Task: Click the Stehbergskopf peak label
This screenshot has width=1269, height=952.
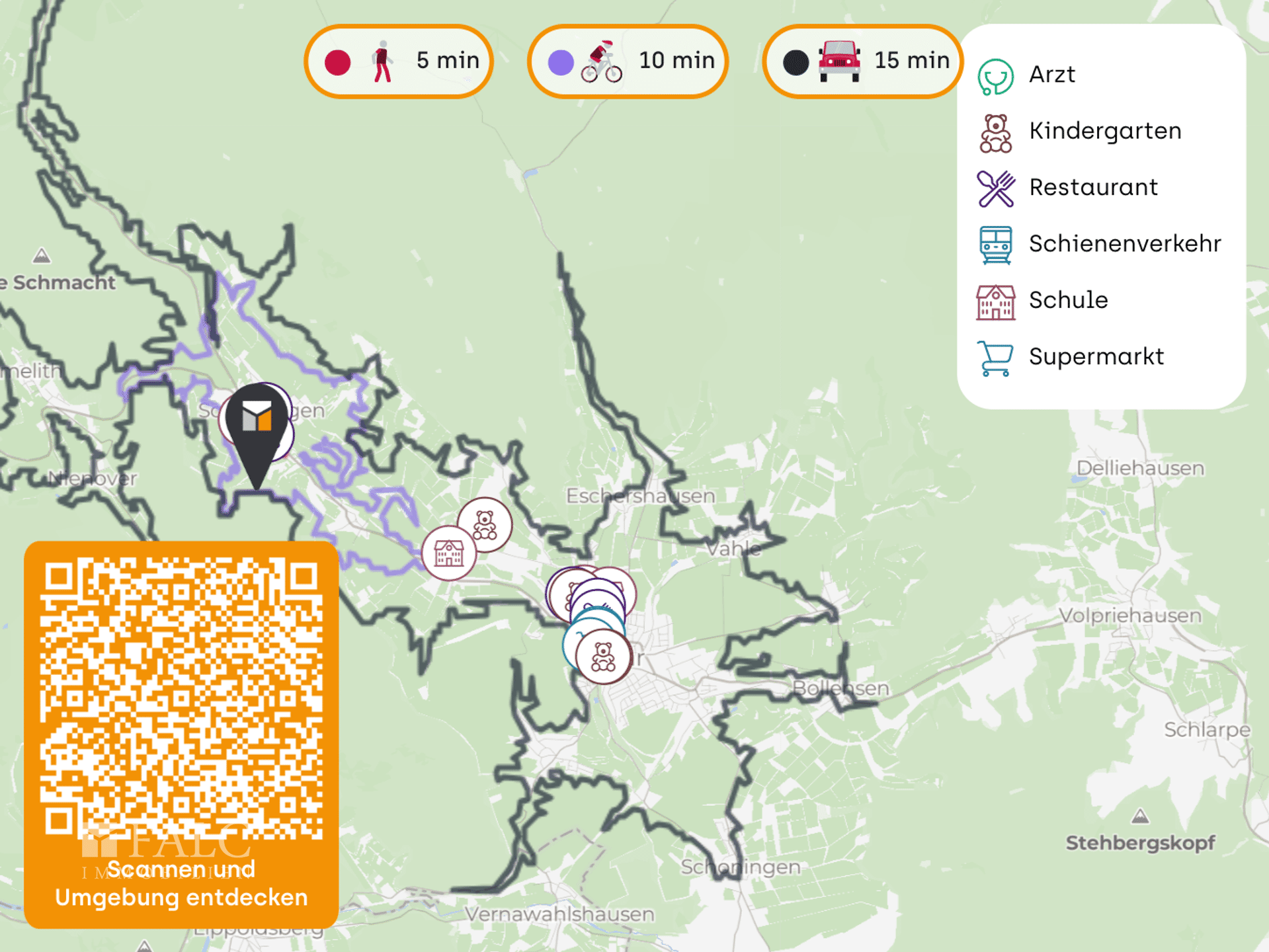Action: [1140, 843]
